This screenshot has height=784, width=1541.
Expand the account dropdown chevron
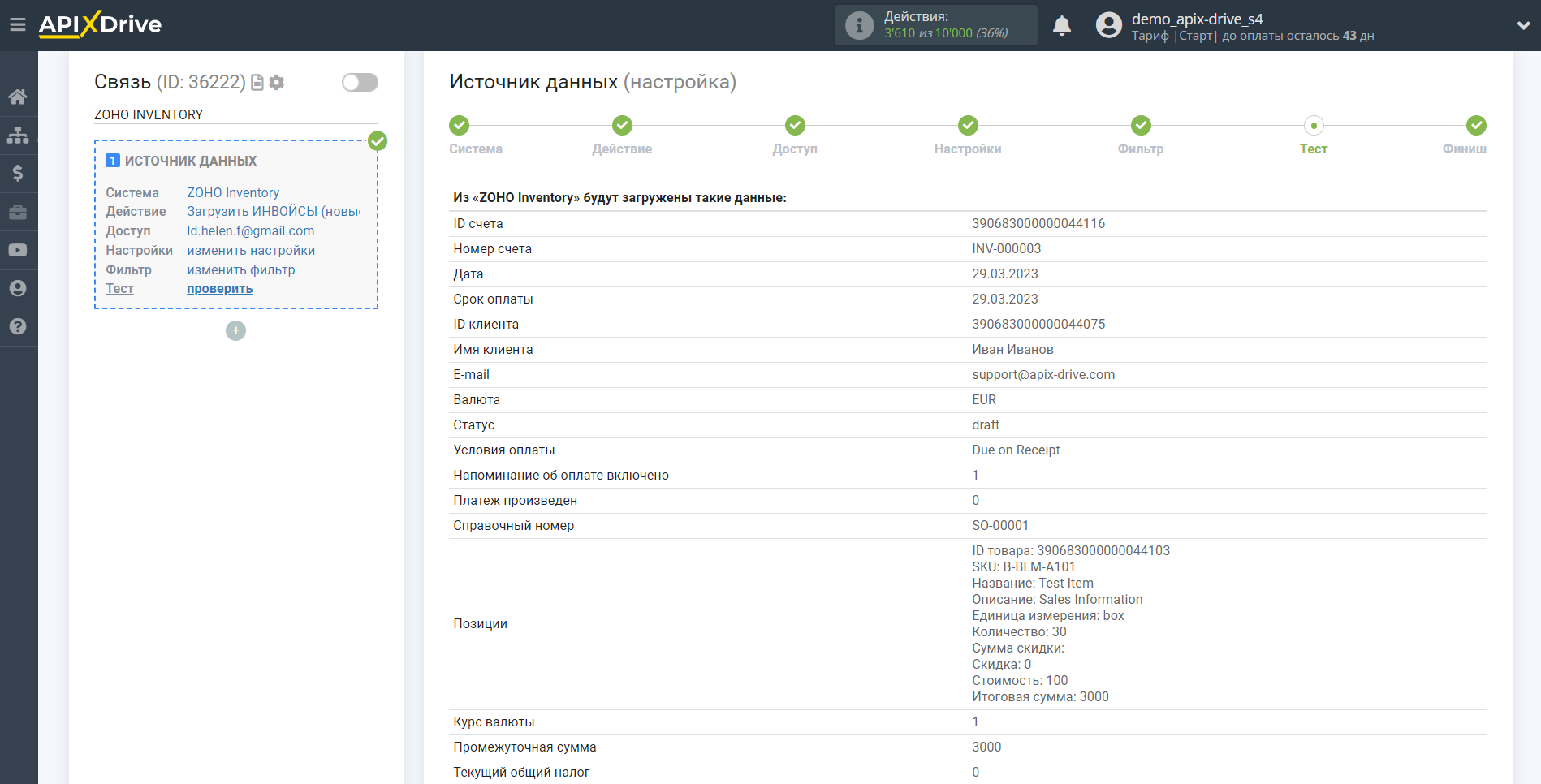pos(1523,25)
